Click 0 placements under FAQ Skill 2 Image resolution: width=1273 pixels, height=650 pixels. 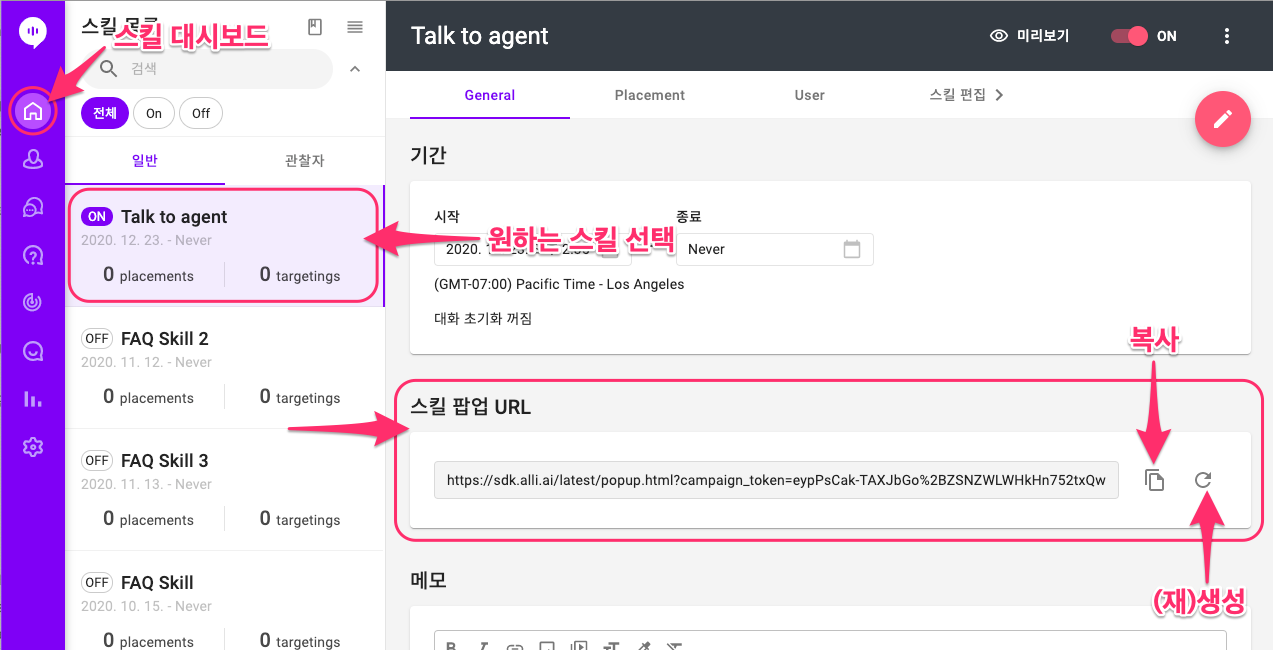pos(148,397)
